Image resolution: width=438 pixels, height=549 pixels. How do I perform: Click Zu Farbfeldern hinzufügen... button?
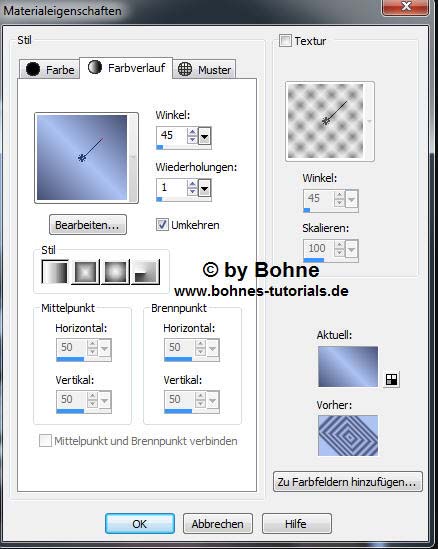point(347,482)
